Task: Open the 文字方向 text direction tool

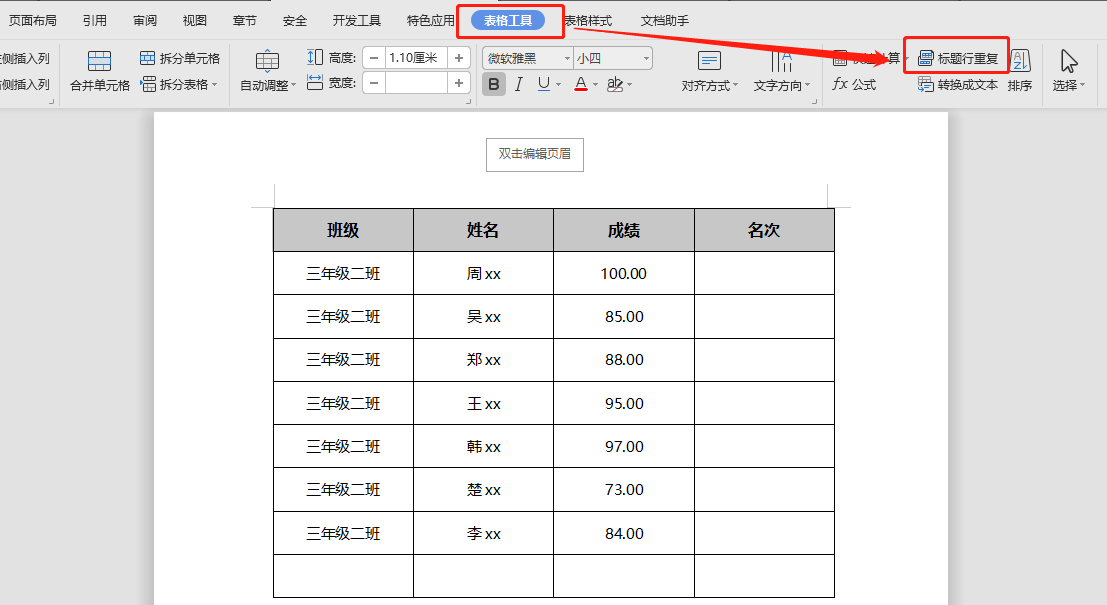Action: tap(783, 84)
